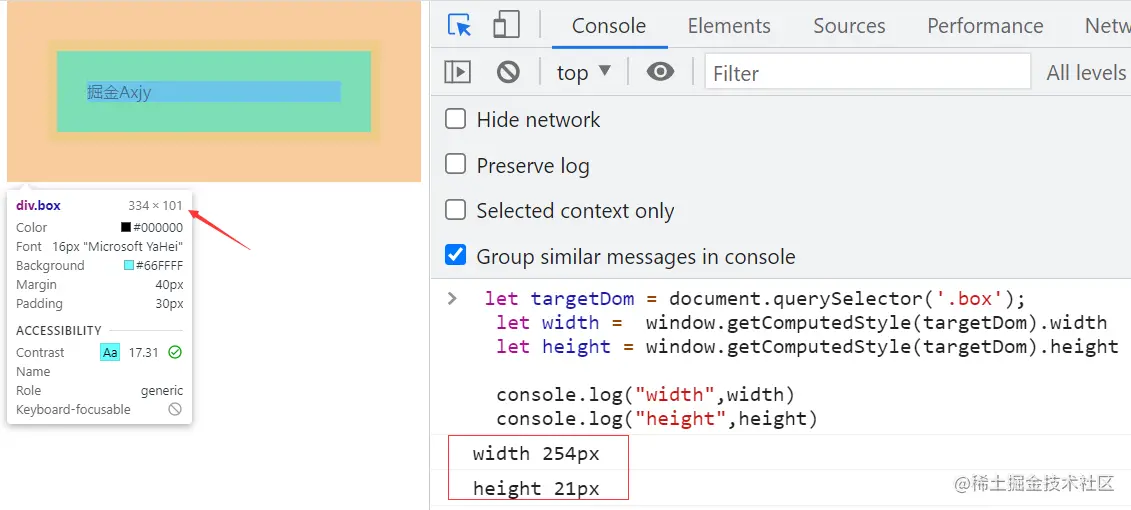Click the console.log("width",width) code line
Screen dimensions: 1131x510
coord(645,395)
